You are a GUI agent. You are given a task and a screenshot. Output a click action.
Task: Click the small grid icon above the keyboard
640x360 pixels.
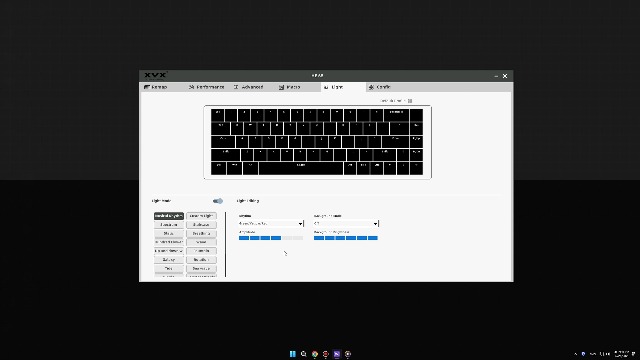coord(410,101)
